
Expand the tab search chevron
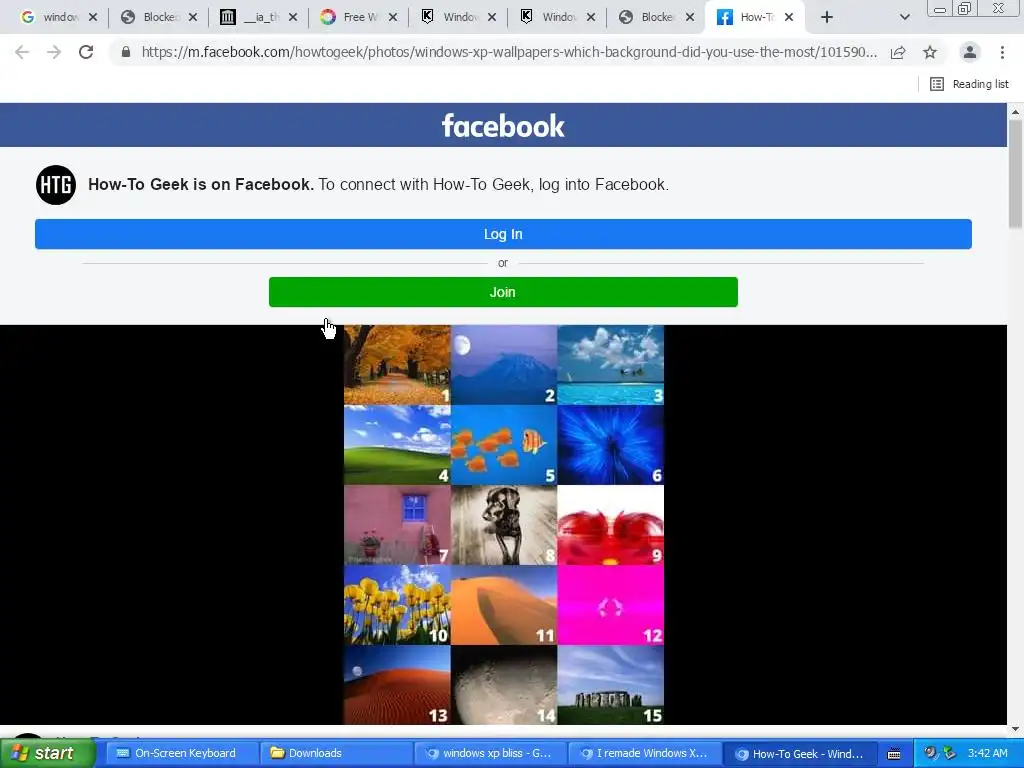click(x=904, y=18)
